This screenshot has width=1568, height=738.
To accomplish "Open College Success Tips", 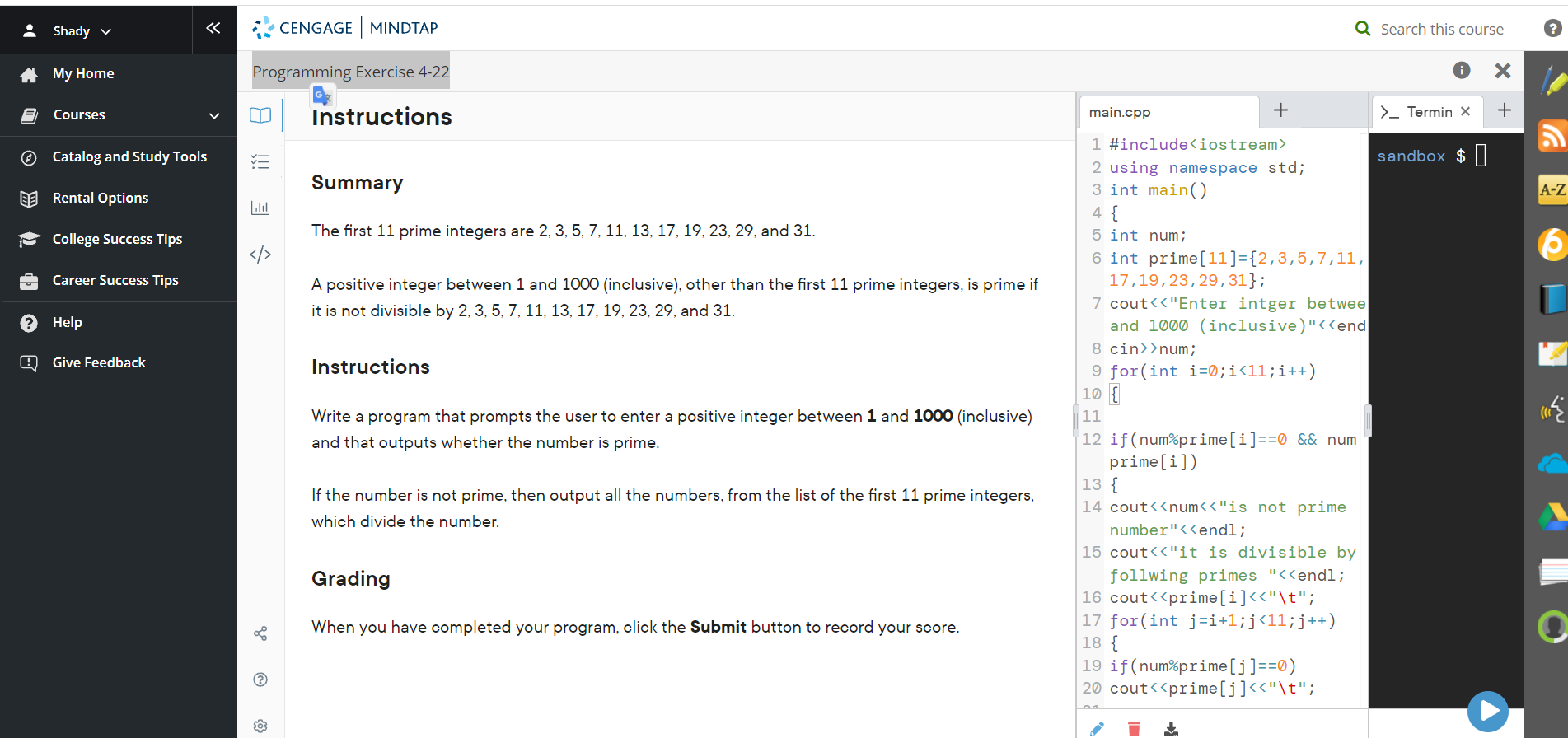I will point(117,239).
